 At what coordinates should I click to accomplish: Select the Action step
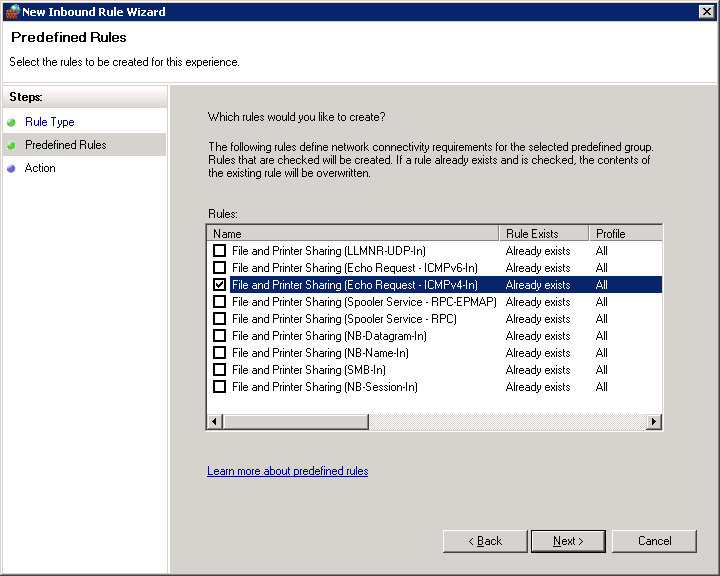[40, 168]
